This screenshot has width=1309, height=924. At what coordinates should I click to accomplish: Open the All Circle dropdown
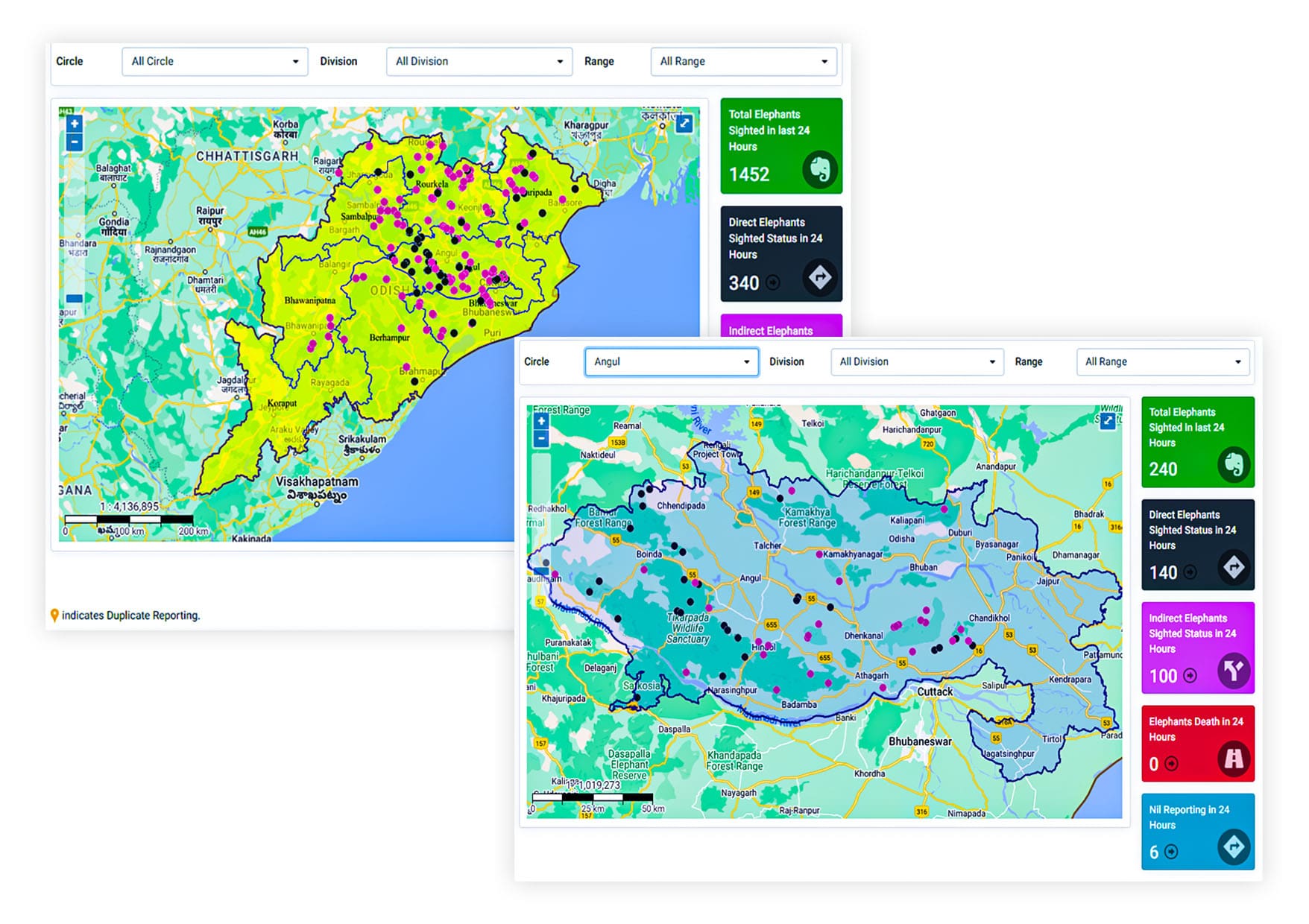click(215, 61)
